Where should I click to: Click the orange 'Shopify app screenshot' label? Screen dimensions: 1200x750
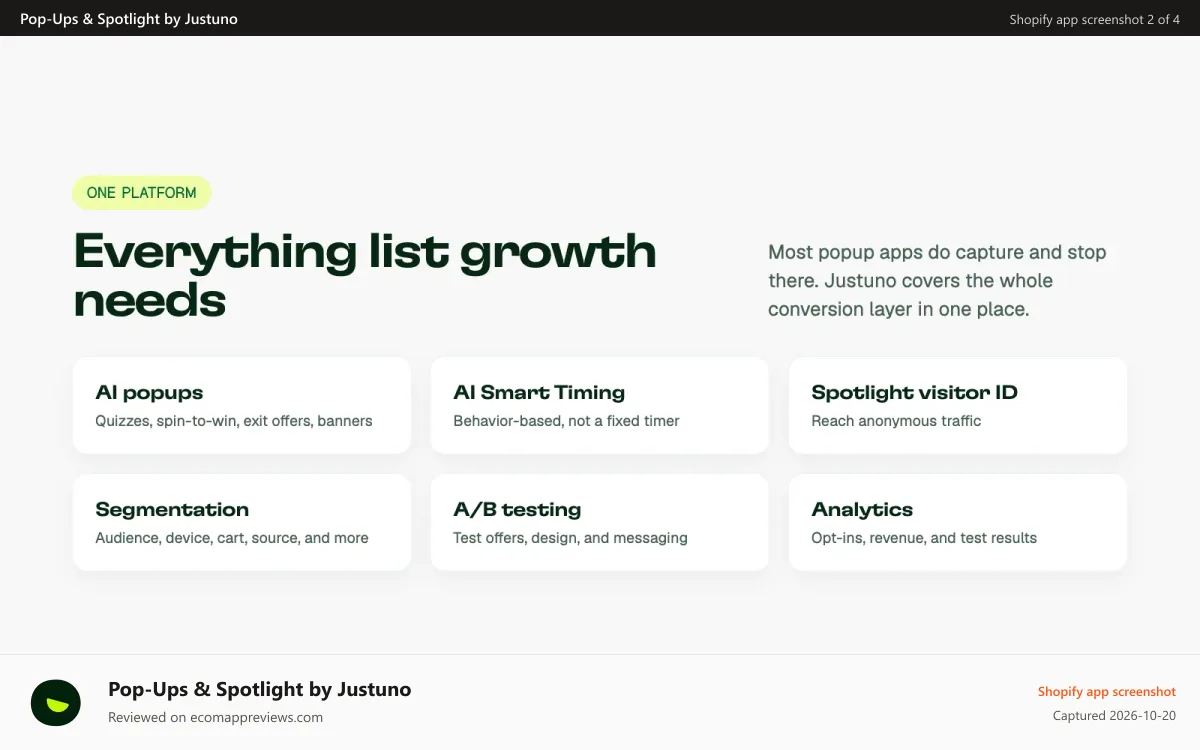1107,692
